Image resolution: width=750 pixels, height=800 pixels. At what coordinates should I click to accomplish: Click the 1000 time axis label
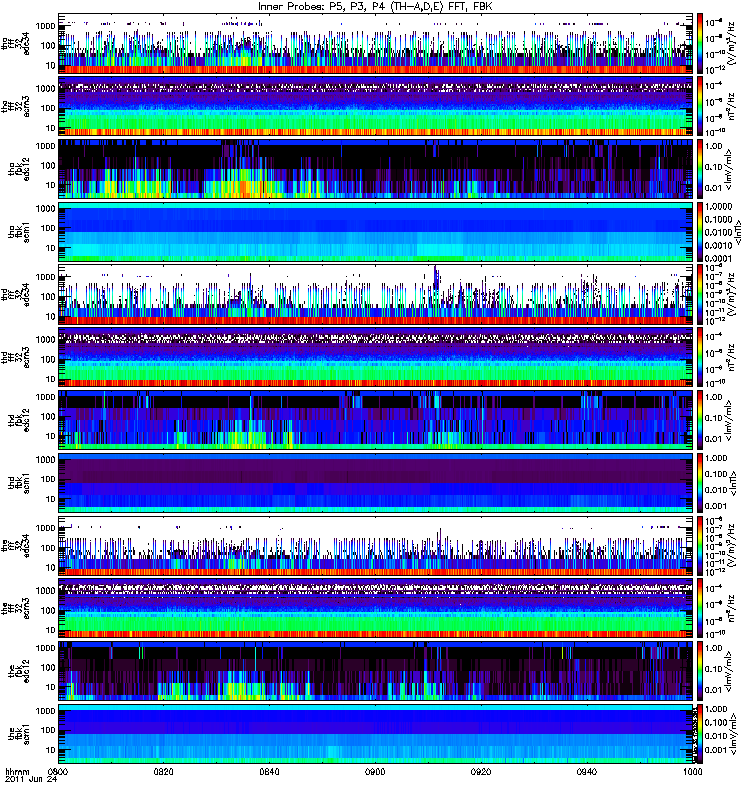pyautogui.click(x=692, y=771)
